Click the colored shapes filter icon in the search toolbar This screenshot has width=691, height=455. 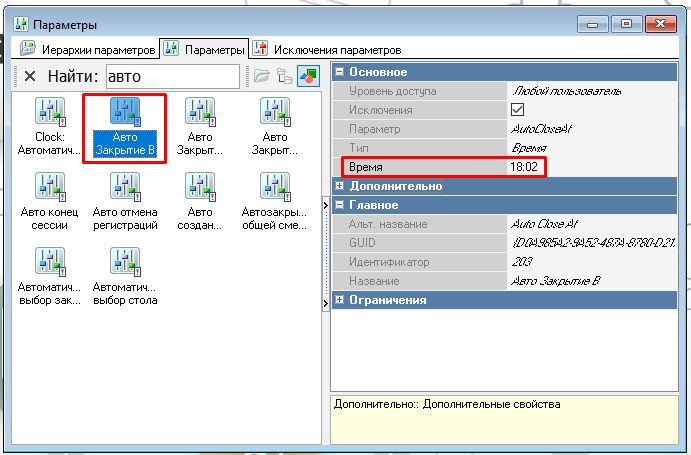(x=308, y=76)
